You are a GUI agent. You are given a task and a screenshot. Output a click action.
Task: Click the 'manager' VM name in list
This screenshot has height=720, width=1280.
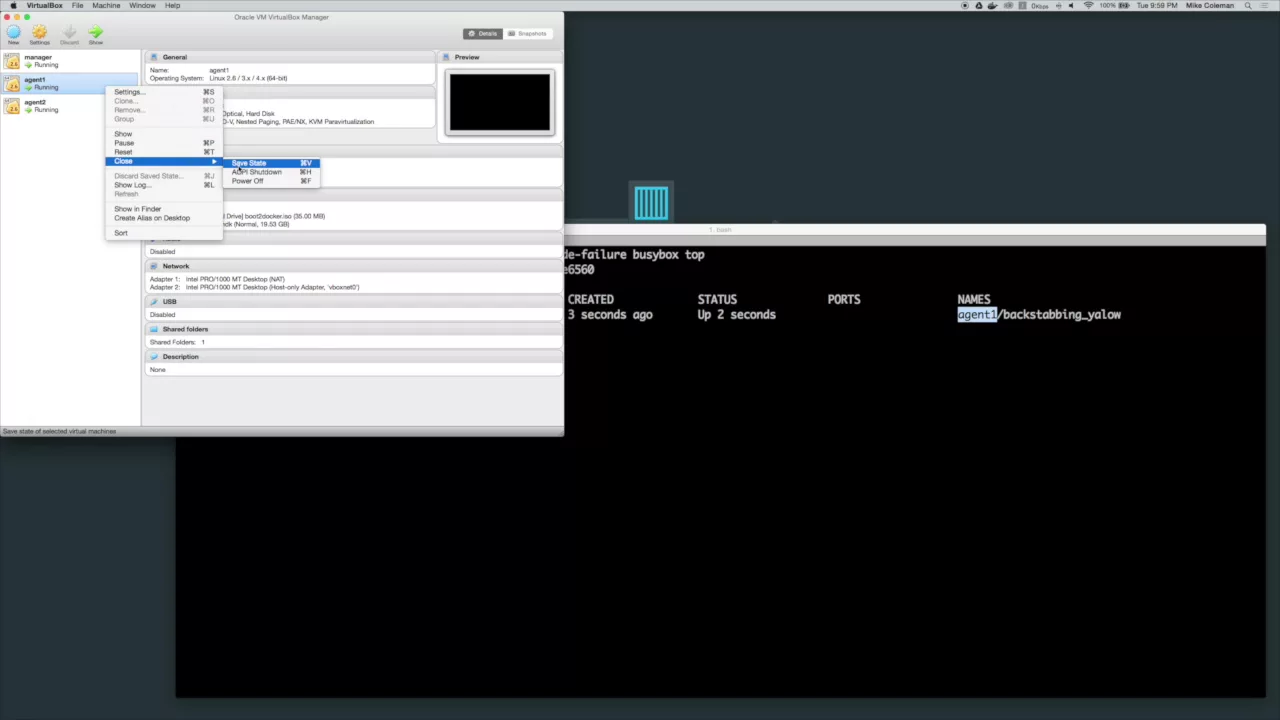[x=38, y=57]
